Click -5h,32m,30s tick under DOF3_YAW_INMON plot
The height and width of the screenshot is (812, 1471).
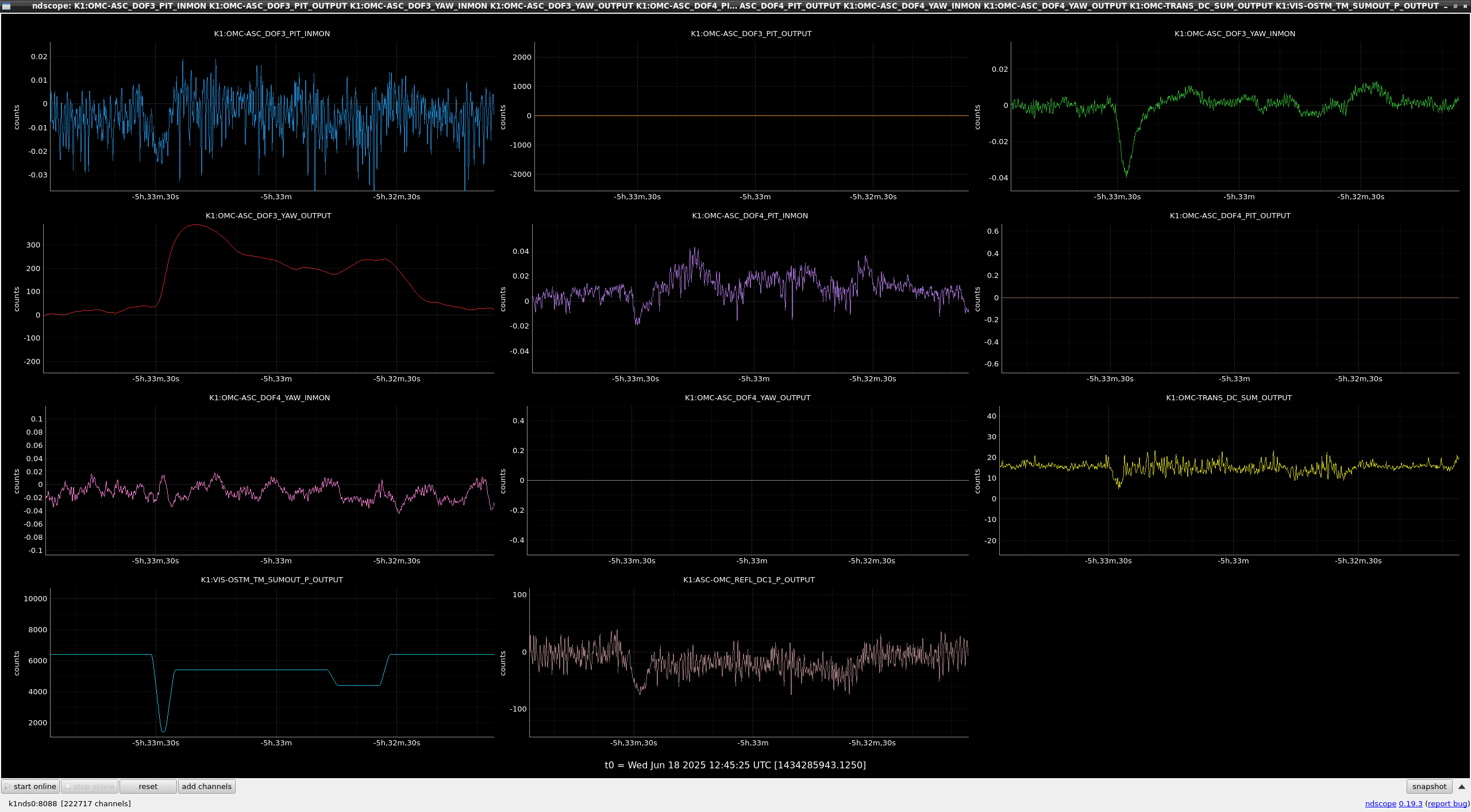[1361, 196]
